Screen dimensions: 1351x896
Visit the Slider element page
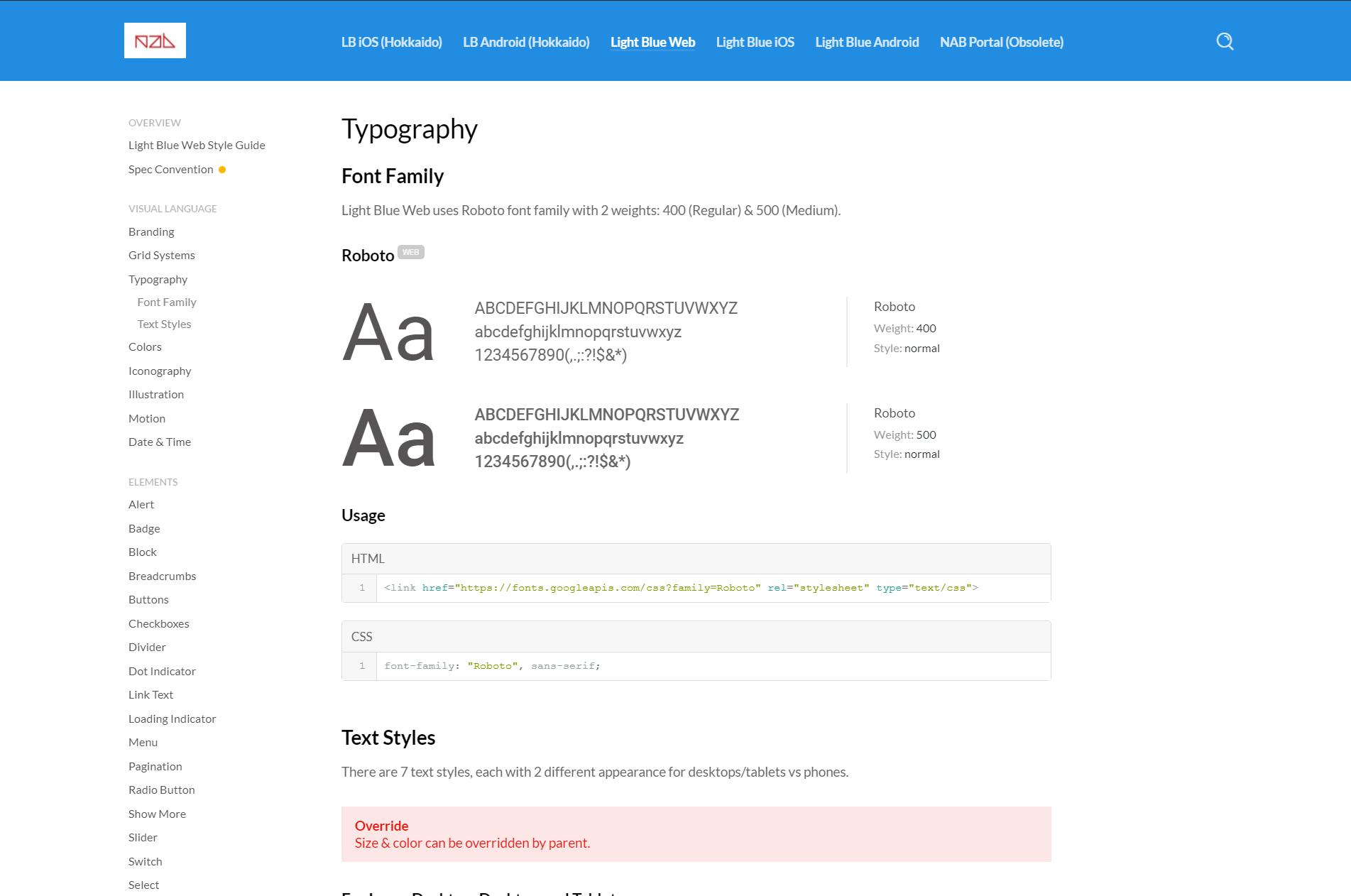pyautogui.click(x=143, y=837)
